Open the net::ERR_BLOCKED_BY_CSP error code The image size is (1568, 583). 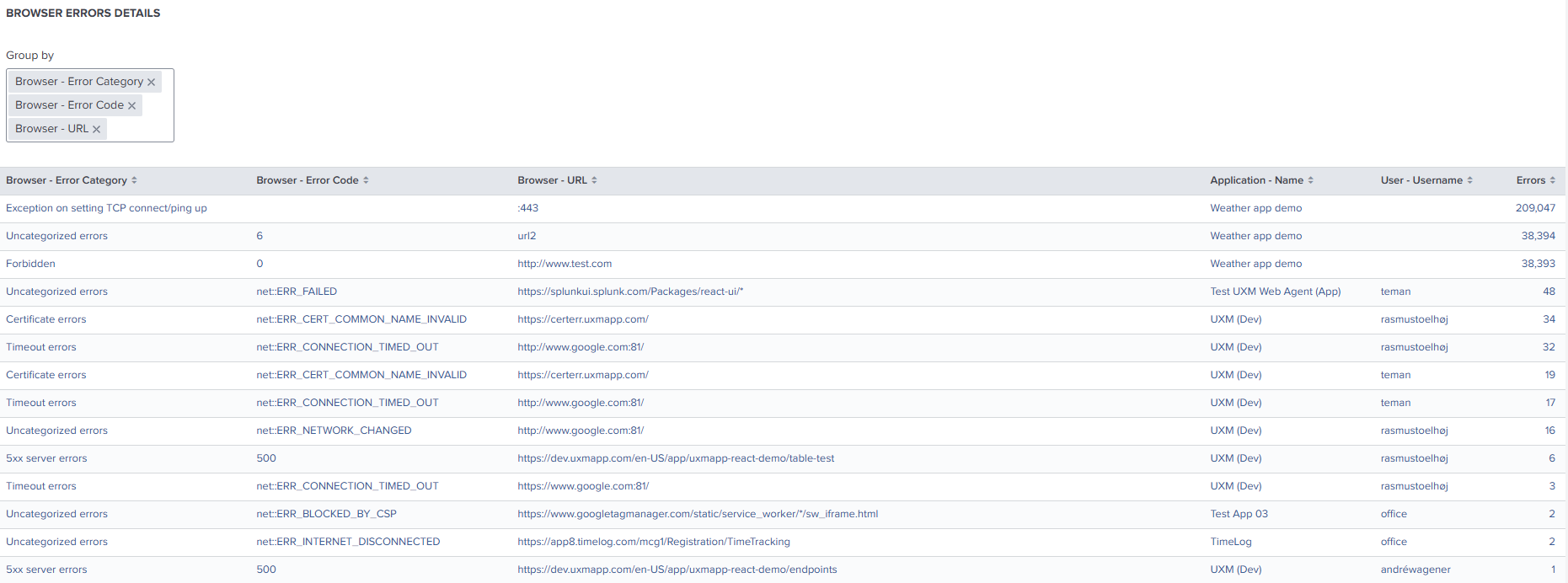coord(326,514)
